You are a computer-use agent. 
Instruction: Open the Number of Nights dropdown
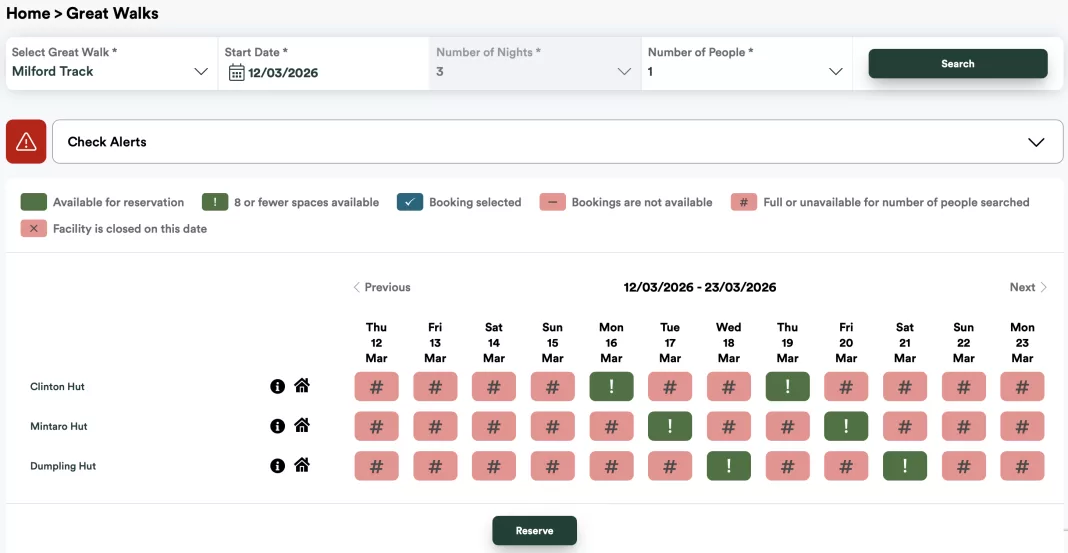pyautogui.click(x=535, y=63)
